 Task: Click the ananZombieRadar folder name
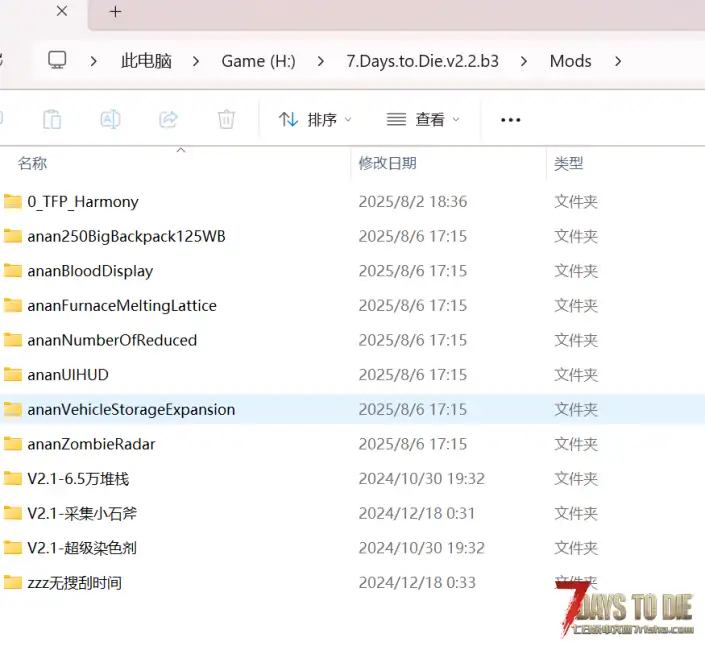click(91, 444)
